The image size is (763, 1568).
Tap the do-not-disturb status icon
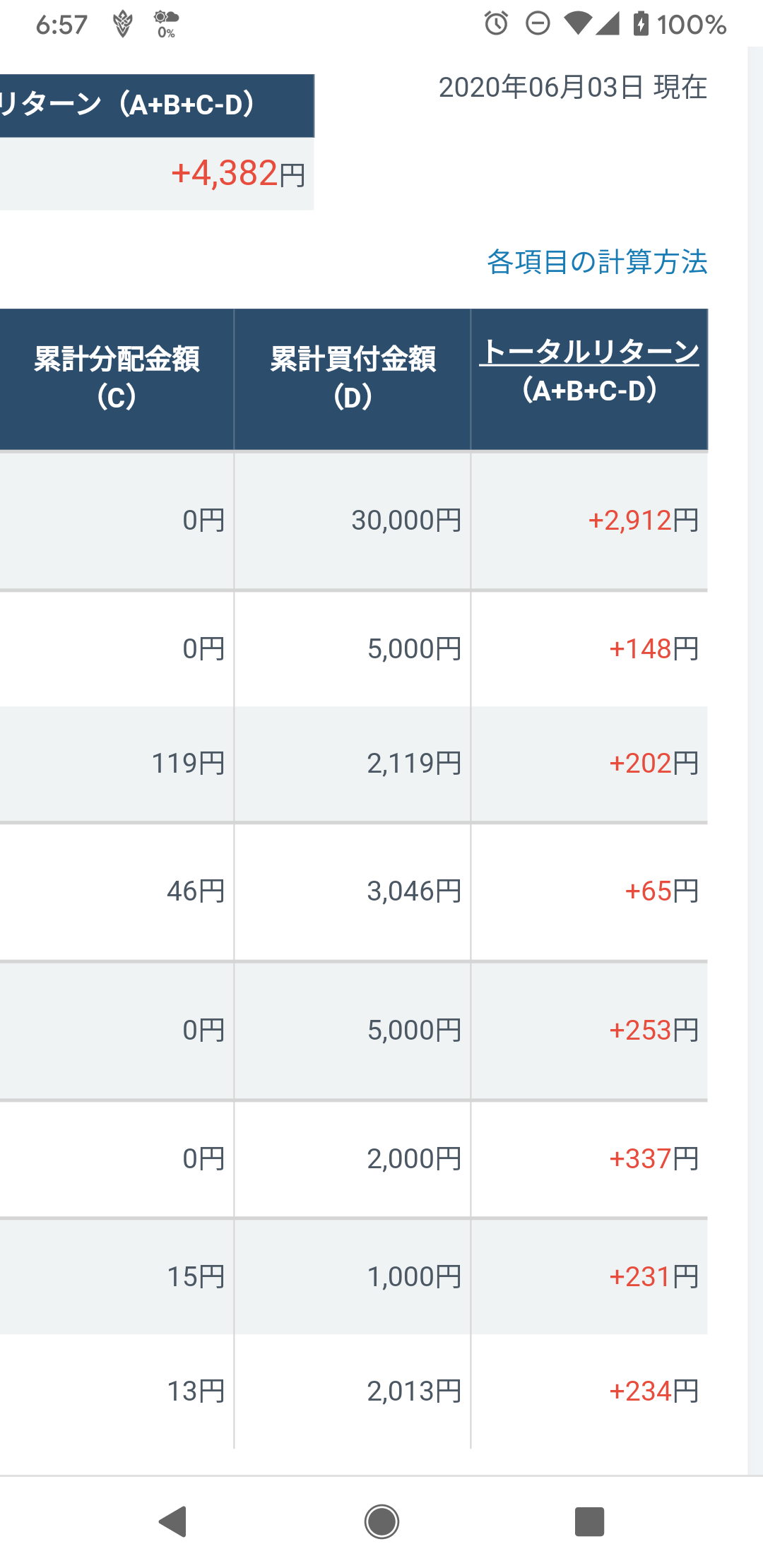[x=538, y=24]
